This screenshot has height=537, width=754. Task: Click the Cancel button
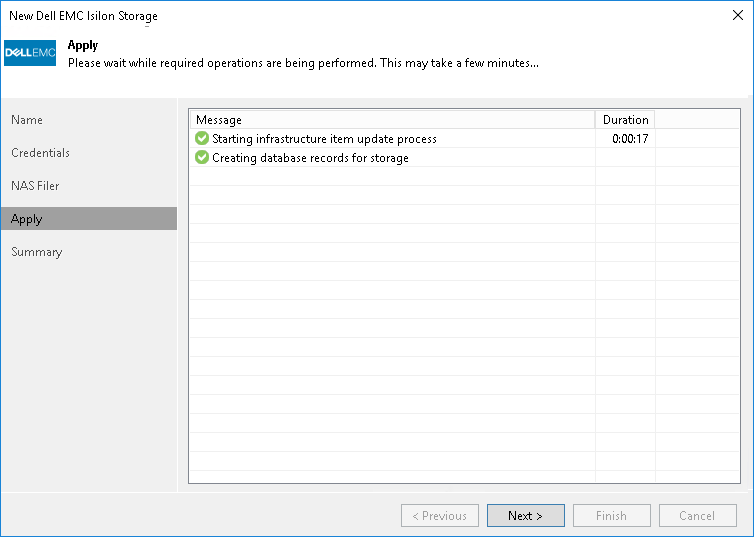click(x=697, y=516)
